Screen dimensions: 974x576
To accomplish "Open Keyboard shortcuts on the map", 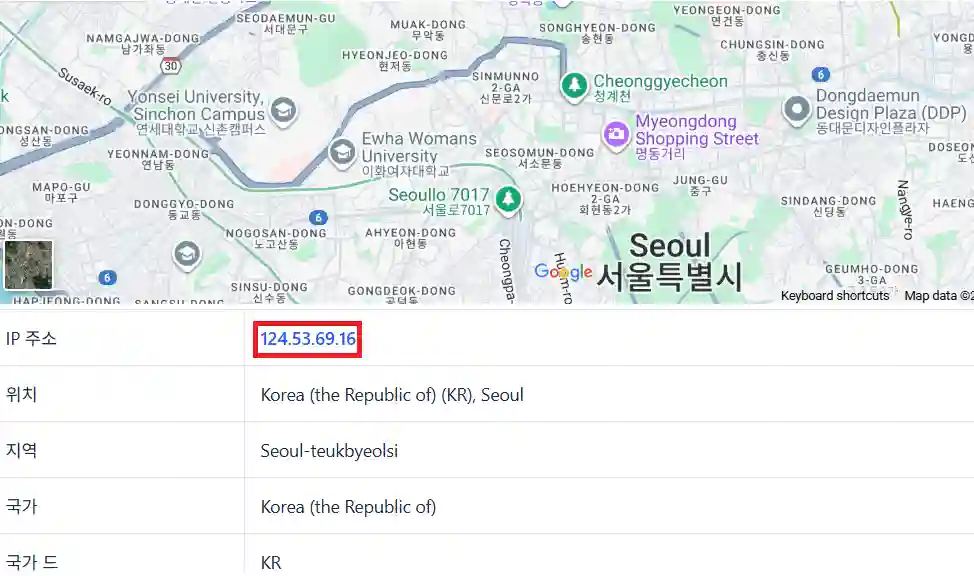I will (834, 296).
